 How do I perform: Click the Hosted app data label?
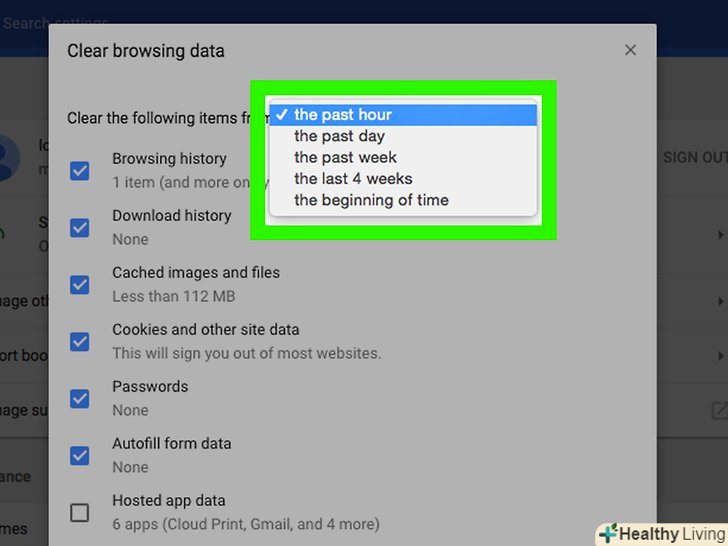[x=168, y=501]
